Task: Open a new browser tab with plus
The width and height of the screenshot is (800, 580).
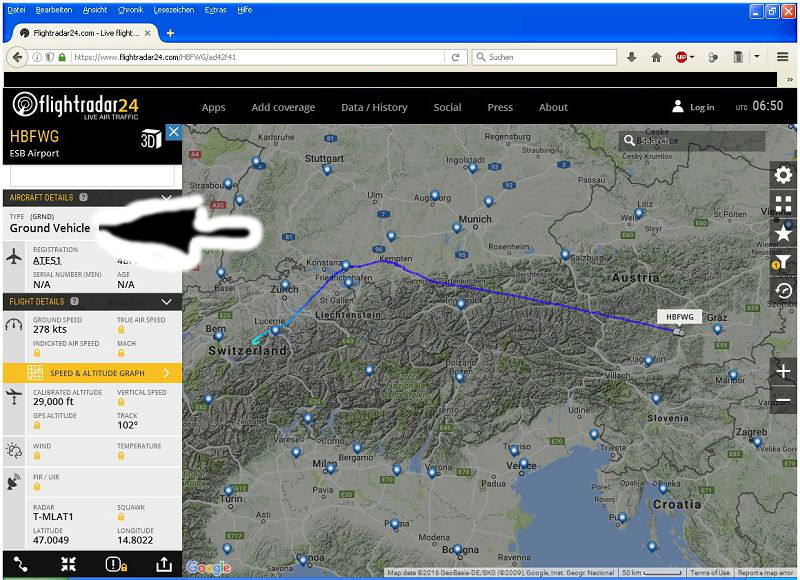Action: pos(170,33)
